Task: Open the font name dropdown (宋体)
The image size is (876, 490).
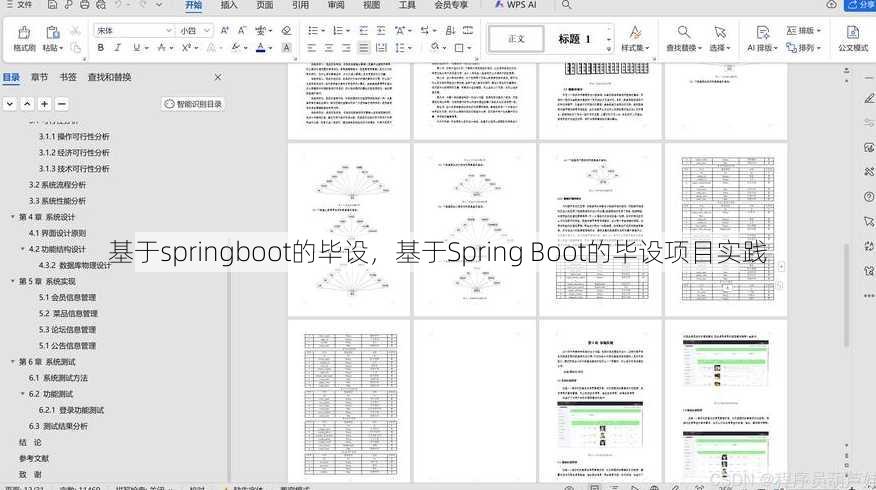Action: [x=169, y=30]
